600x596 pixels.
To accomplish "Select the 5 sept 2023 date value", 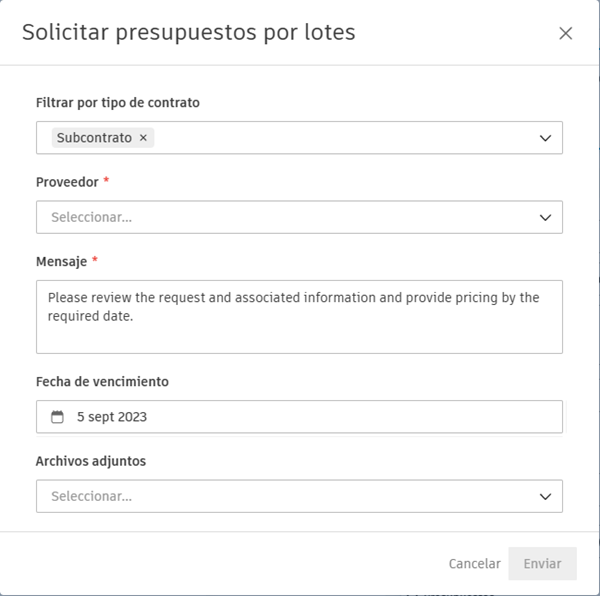I will 112,417.
